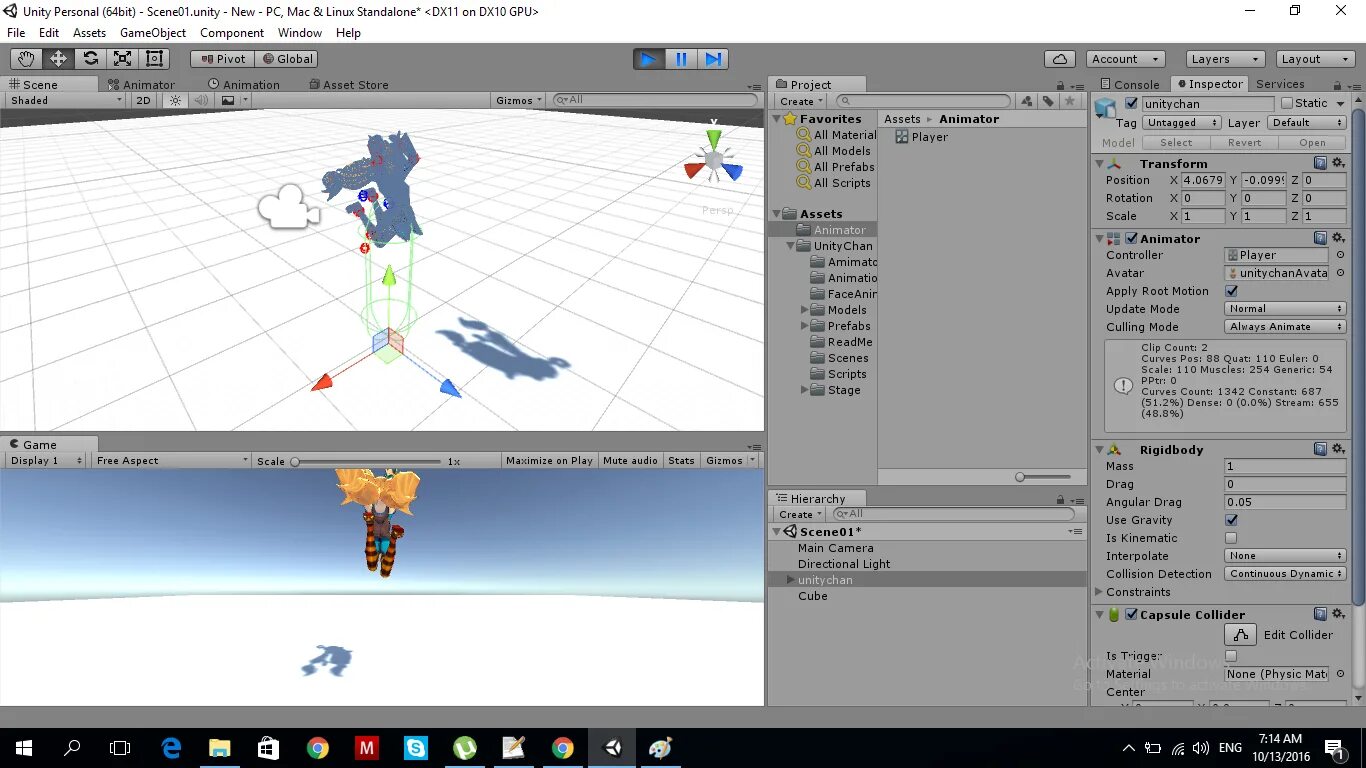
Task: Enable the Static checkbox
Action: point(1287,103)
